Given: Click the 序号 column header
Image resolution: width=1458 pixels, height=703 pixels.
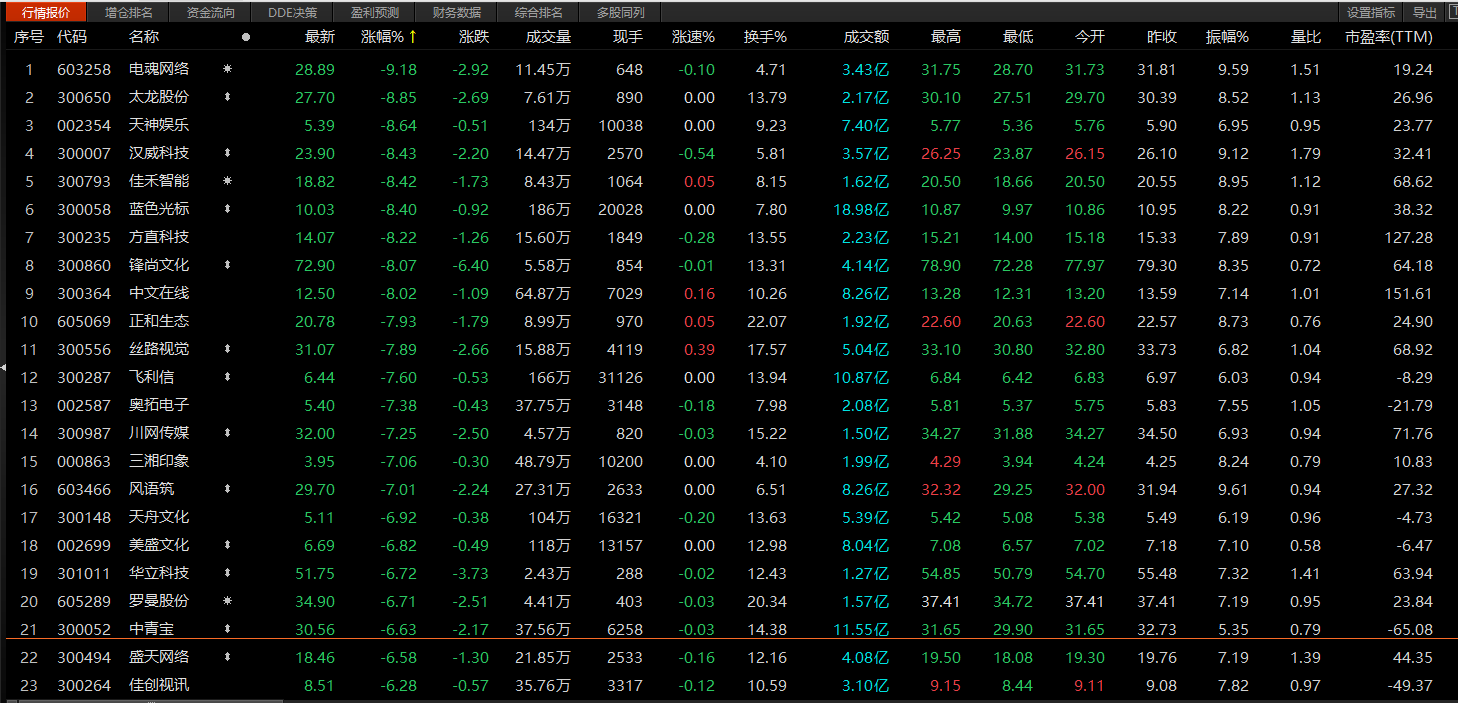Looking at the screenshot, I should (29, 37).
